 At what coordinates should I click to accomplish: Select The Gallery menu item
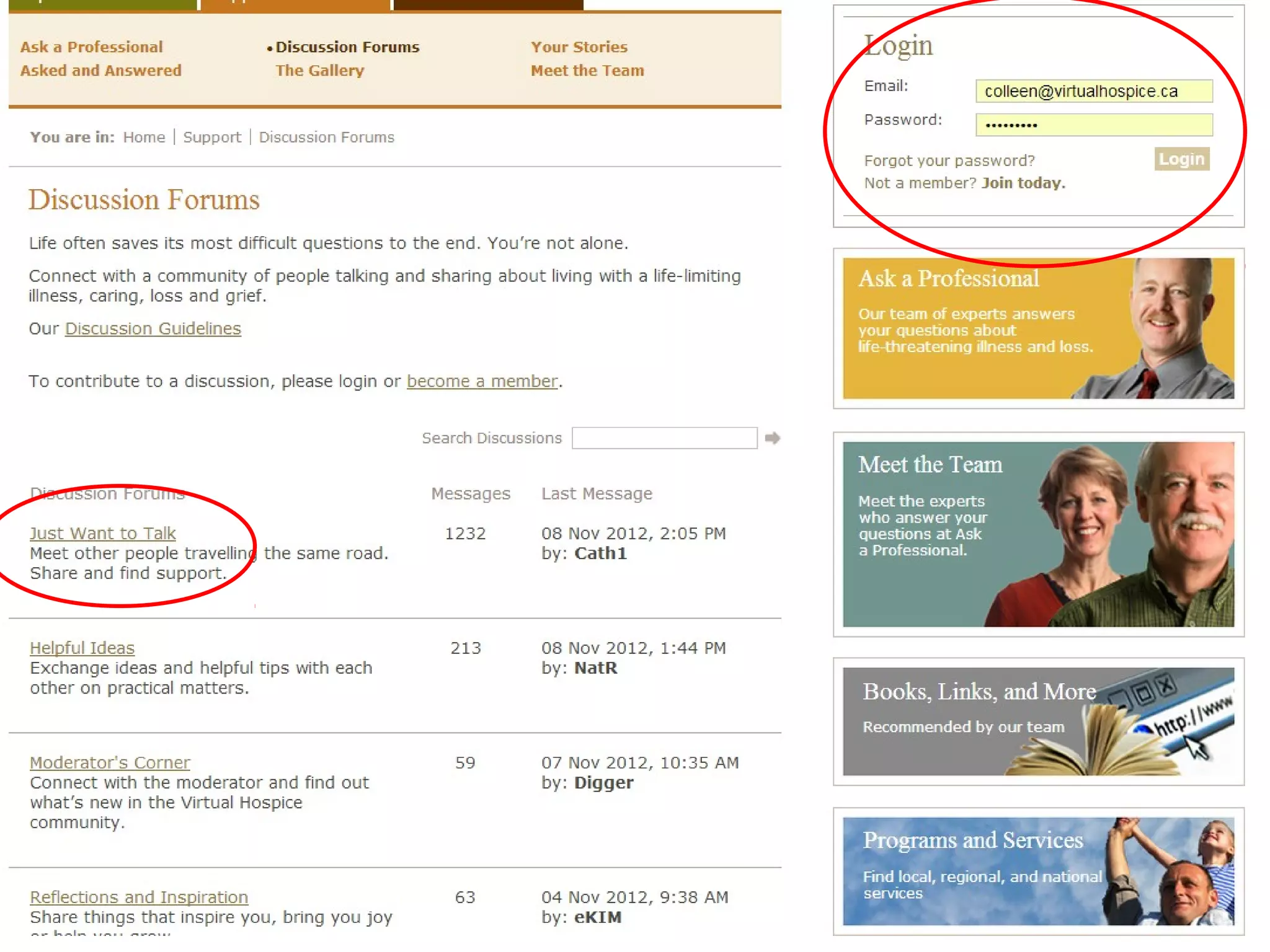[x=320, y=71]
